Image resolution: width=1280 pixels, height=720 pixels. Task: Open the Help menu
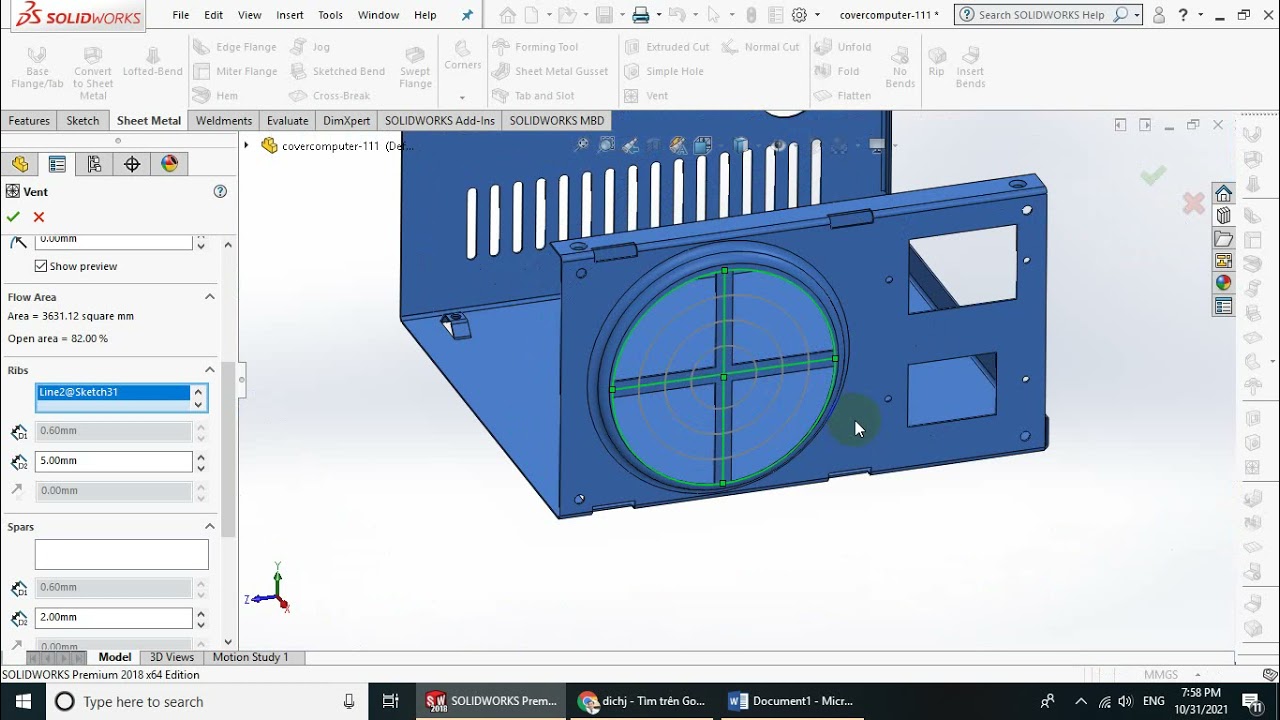pos(425,15)
